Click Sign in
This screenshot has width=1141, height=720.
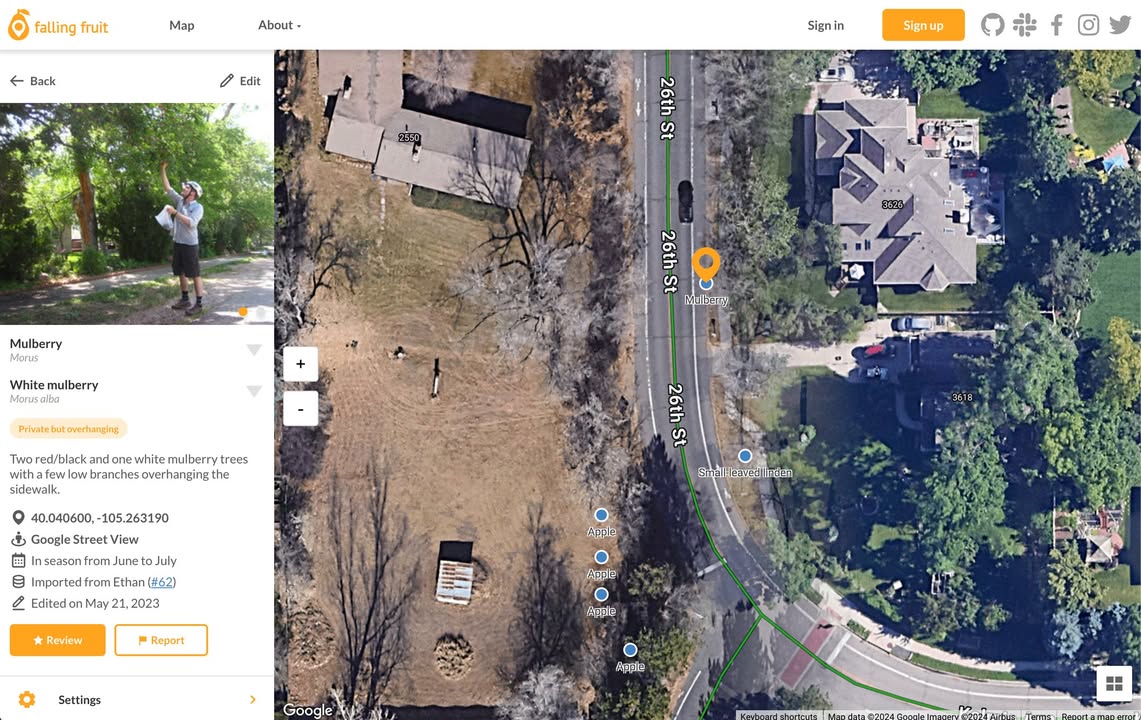(825, 25)
